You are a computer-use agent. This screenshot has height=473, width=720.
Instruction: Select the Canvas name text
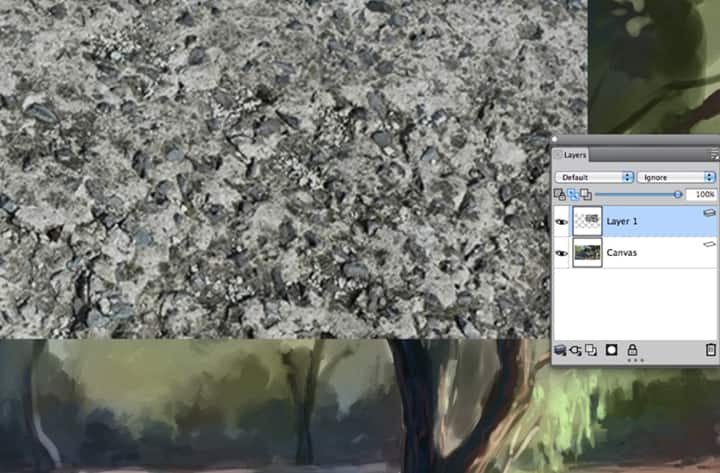[x=621, y=253]
